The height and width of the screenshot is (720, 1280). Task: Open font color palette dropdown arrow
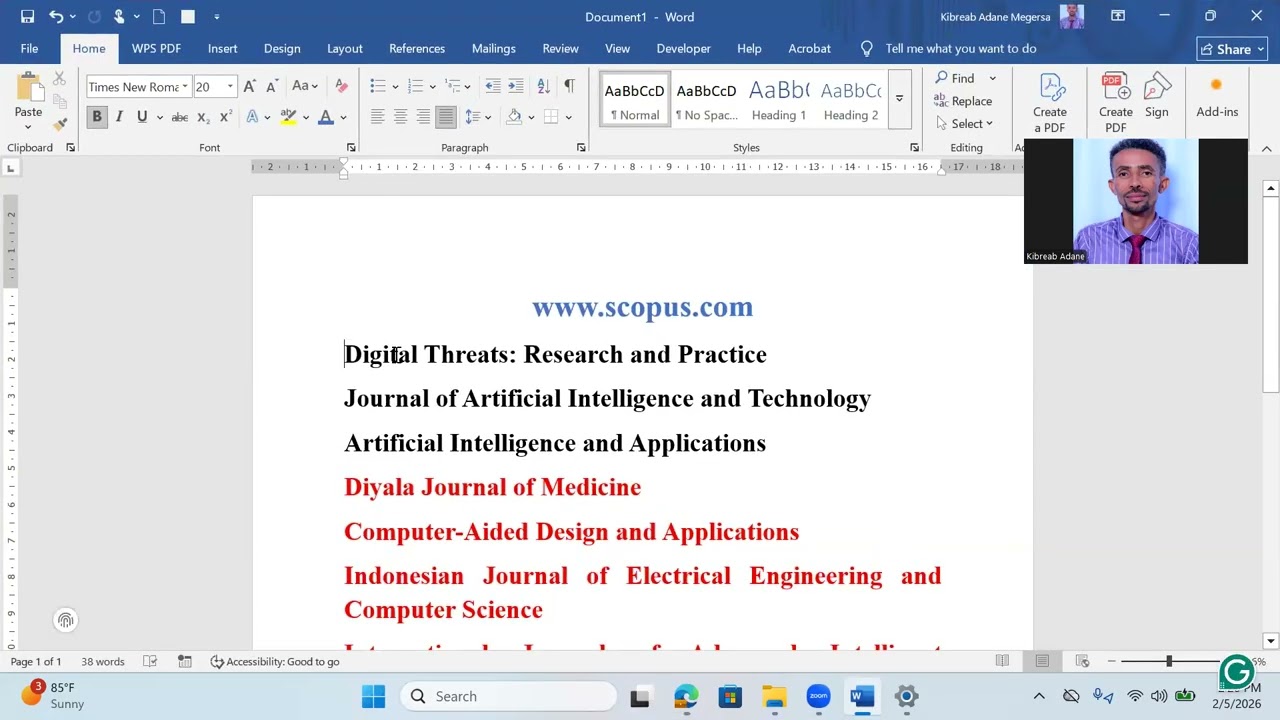coord(343,118)
